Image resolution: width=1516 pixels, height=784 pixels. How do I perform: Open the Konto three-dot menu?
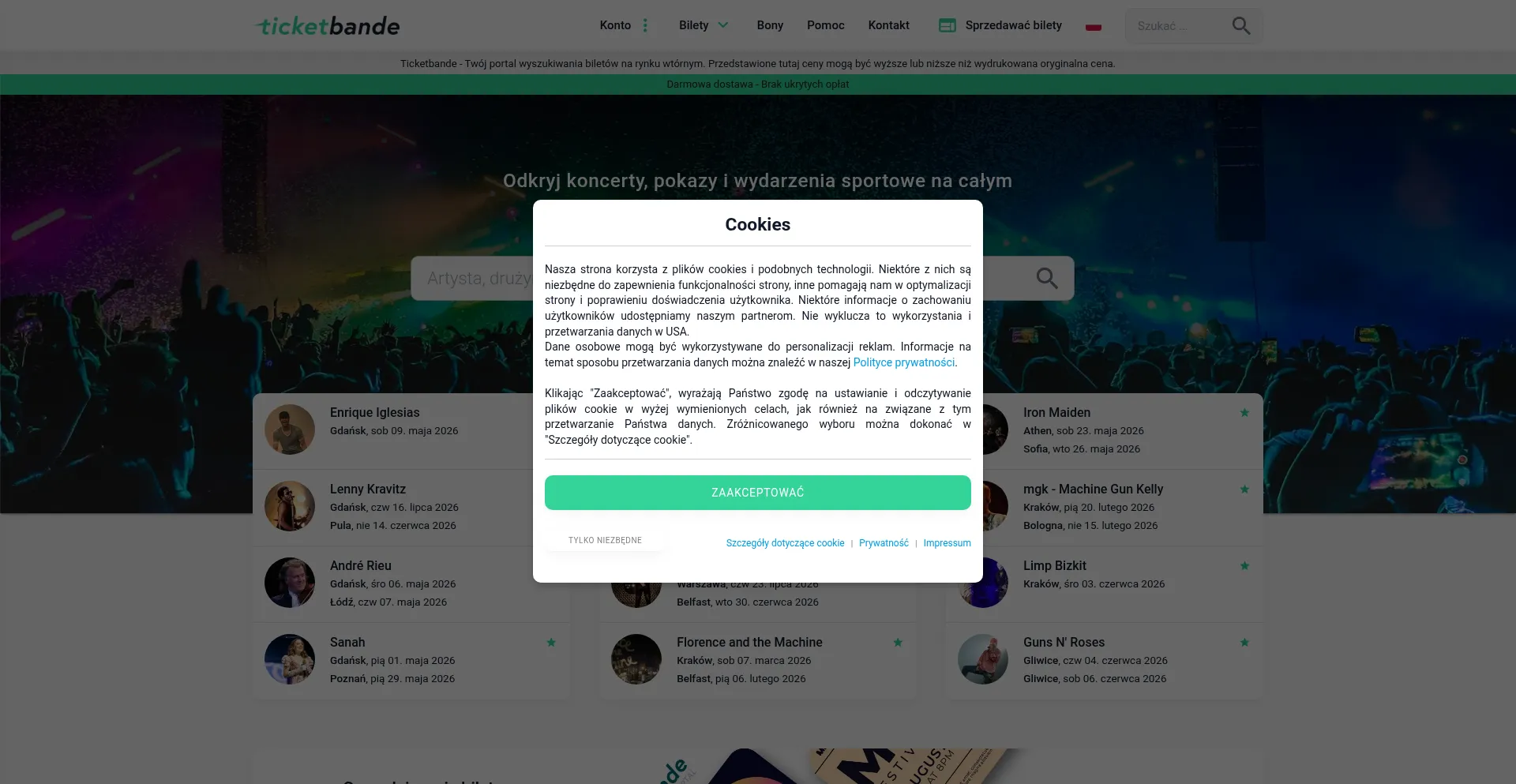tap(645, 25)
